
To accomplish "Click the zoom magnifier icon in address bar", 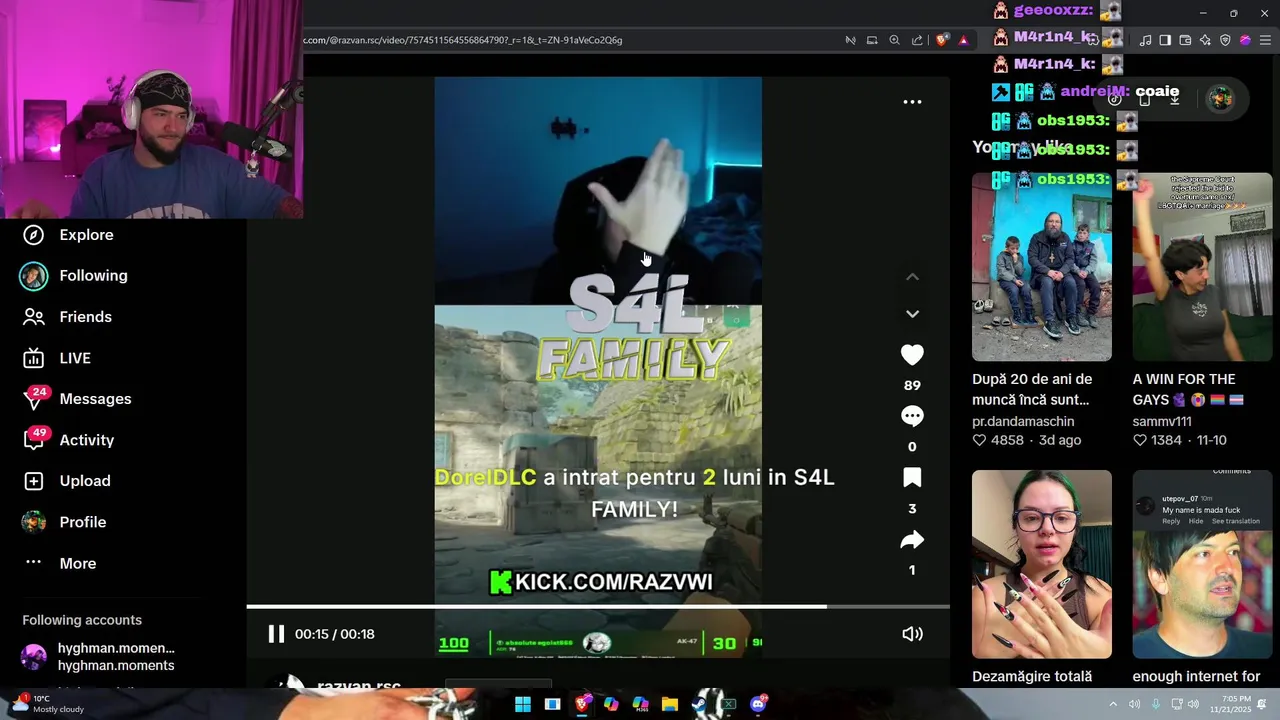I will click(x=894, y=40).
